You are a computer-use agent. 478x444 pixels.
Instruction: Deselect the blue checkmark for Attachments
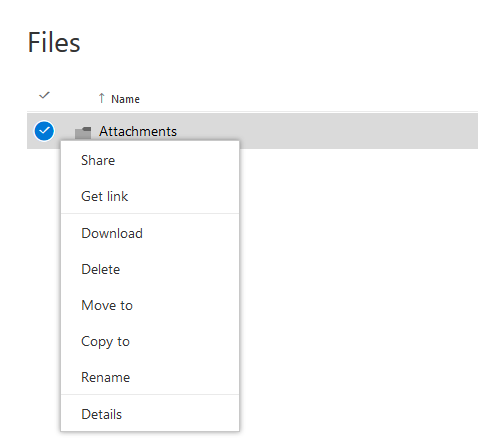(x=44, y=131)
